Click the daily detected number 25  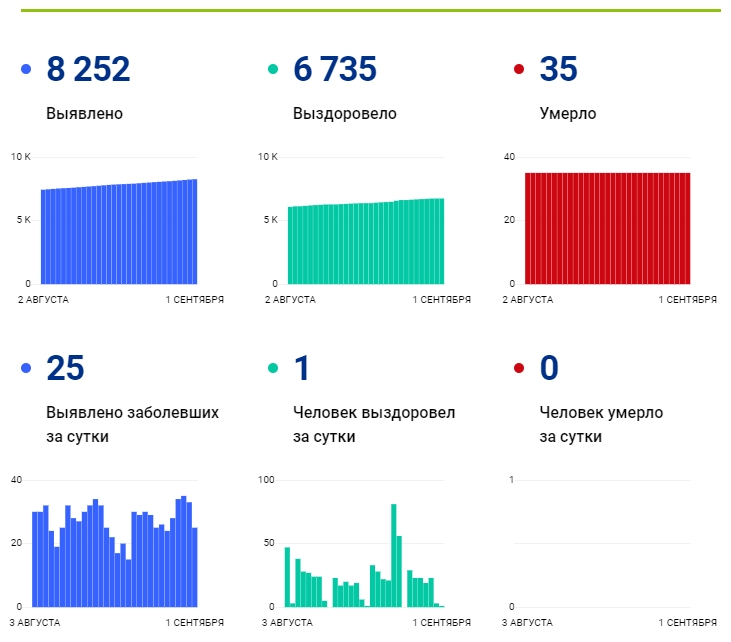click(x=65, y=368)
